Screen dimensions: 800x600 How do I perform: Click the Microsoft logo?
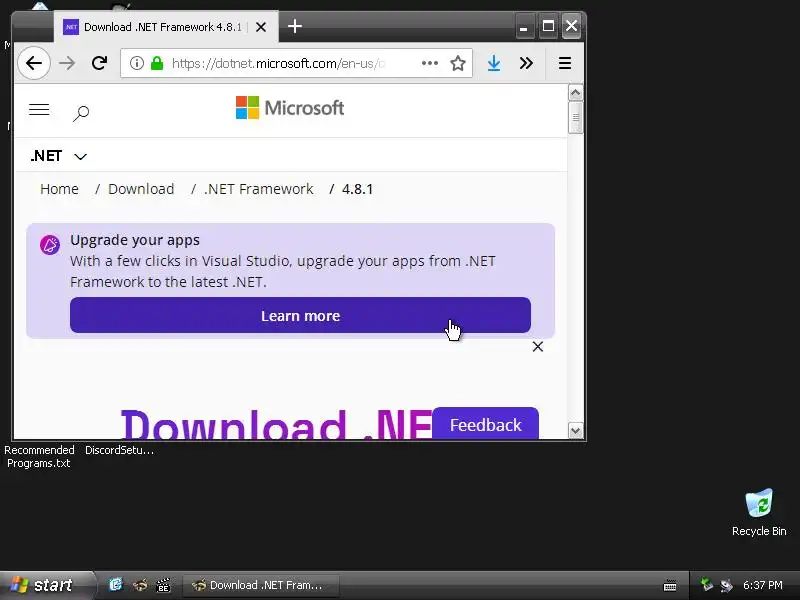pos(290,108)
